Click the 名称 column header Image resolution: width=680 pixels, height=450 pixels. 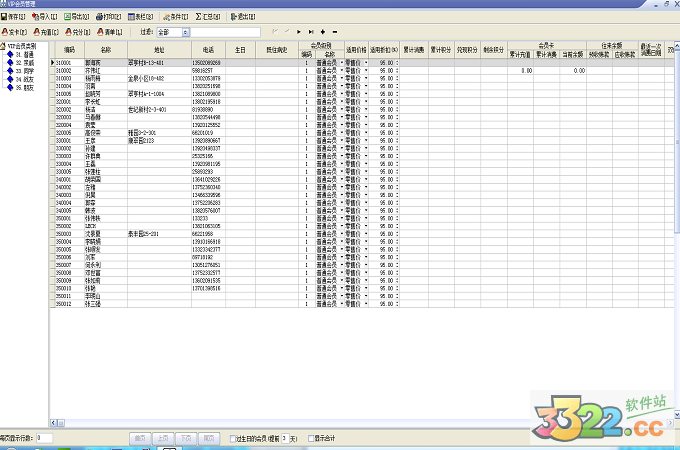click(106, 50)
